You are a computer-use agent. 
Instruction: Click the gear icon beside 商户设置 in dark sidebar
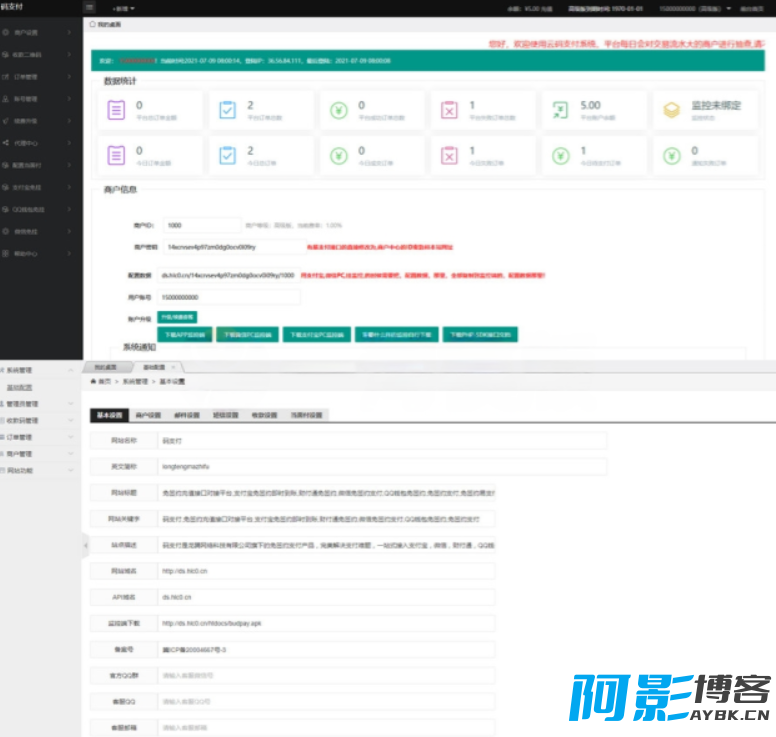pyautogui.click(x=5, y=32)
